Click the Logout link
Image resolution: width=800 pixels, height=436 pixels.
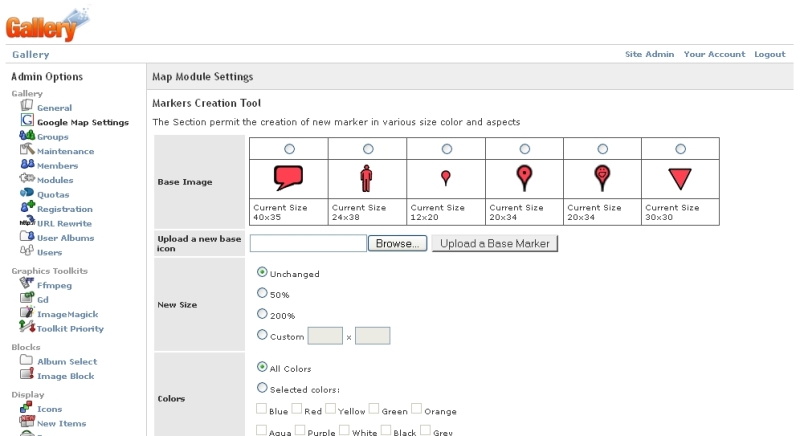point(769,54)
